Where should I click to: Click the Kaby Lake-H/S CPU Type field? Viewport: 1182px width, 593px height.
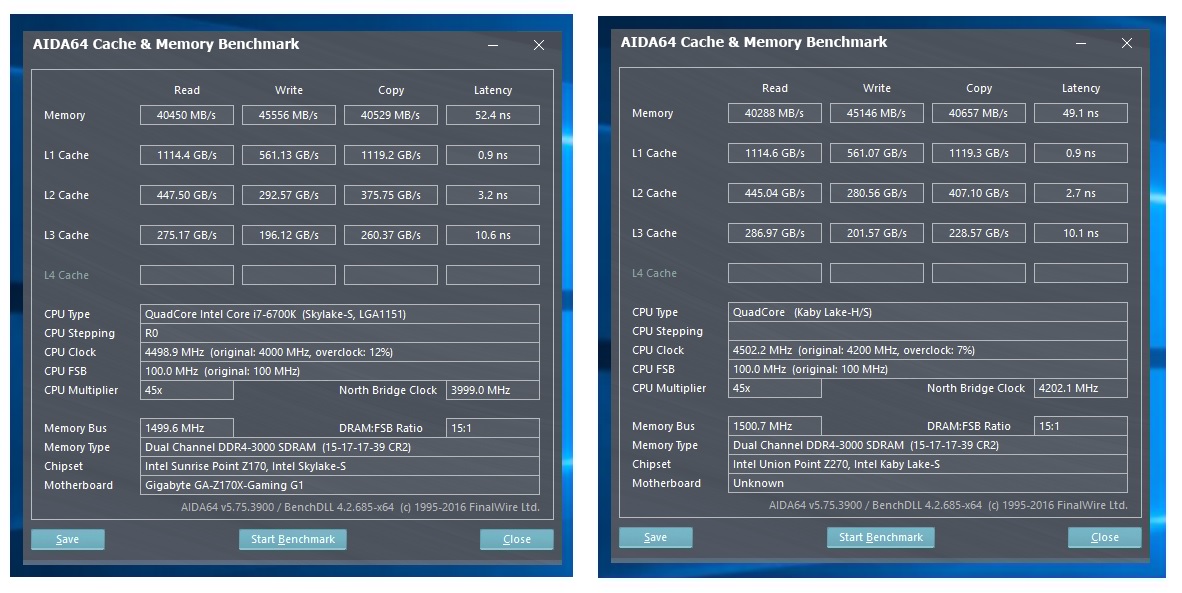tap(928, 312)
